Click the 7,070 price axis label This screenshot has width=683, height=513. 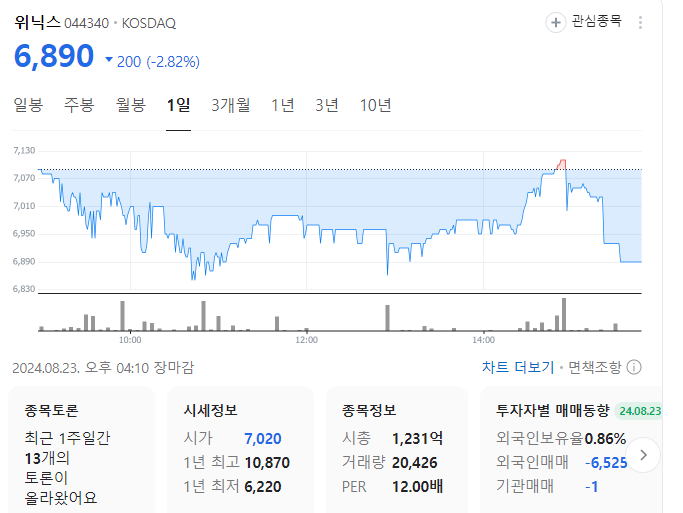click(24, 178)
